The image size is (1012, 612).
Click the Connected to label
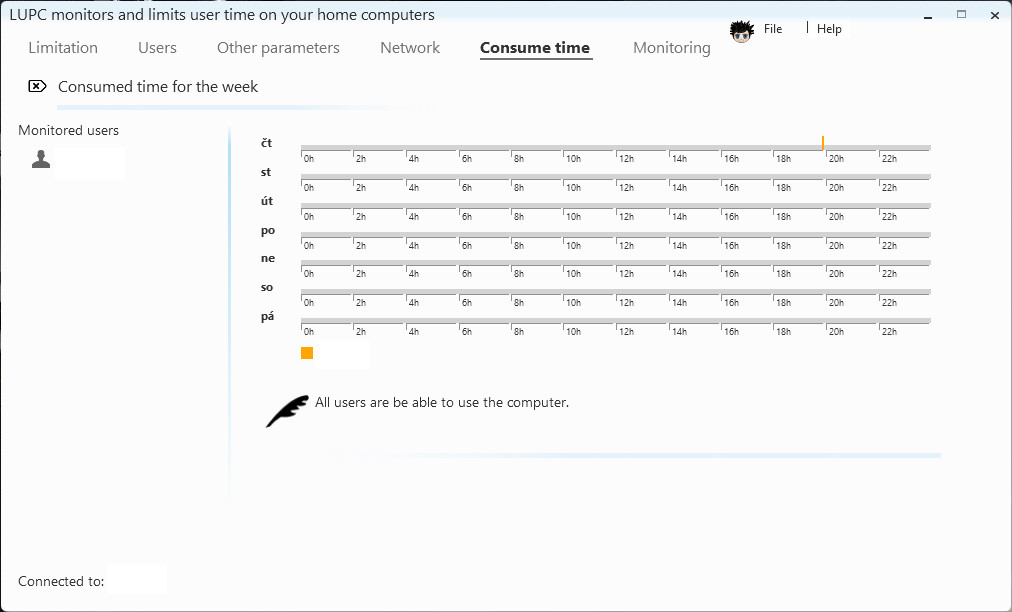click(x=61, y=582)
